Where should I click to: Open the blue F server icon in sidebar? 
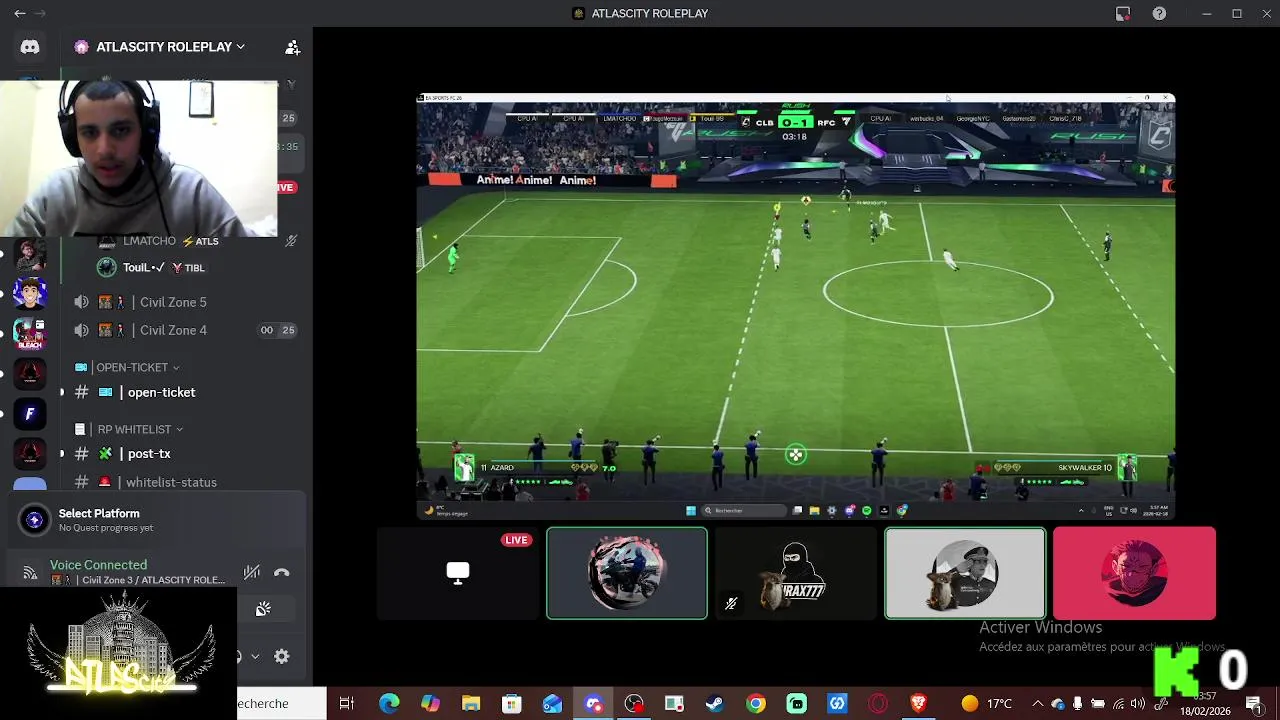29,413
